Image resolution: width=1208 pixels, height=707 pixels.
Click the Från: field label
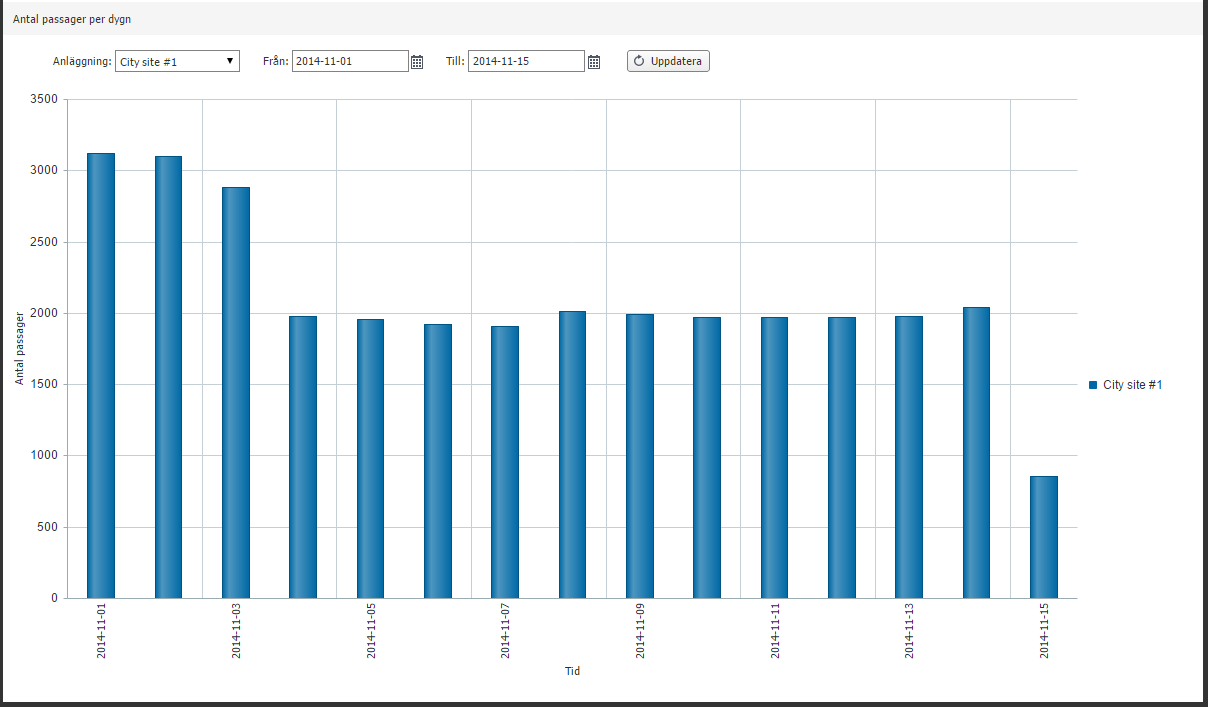(x=276, y=61)
